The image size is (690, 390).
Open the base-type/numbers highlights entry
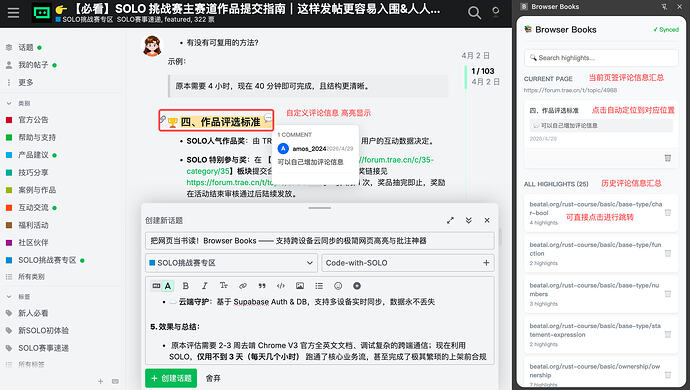point(601,294)
